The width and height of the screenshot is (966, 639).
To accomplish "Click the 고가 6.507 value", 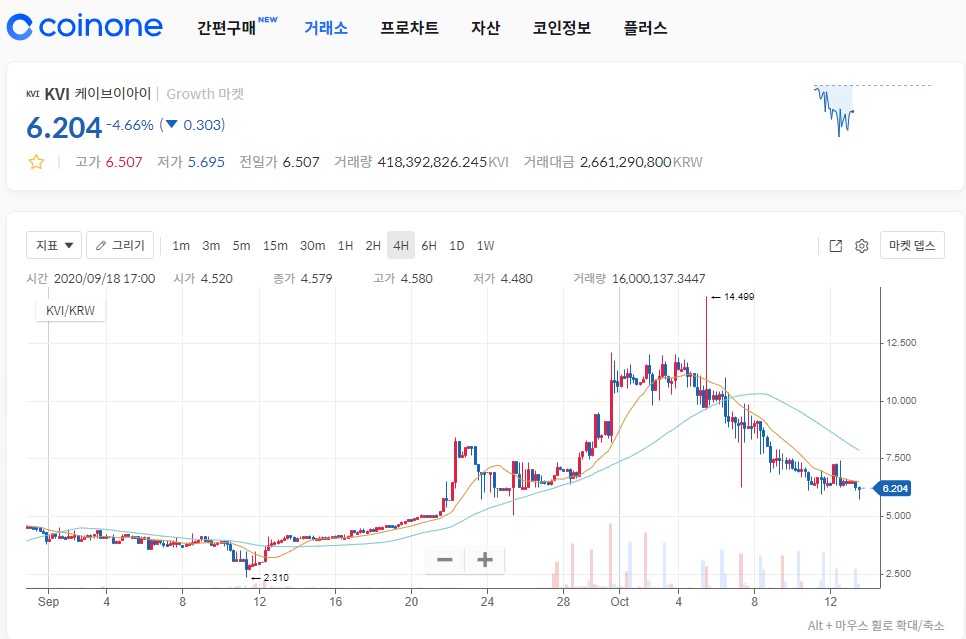I will (124, 162).
